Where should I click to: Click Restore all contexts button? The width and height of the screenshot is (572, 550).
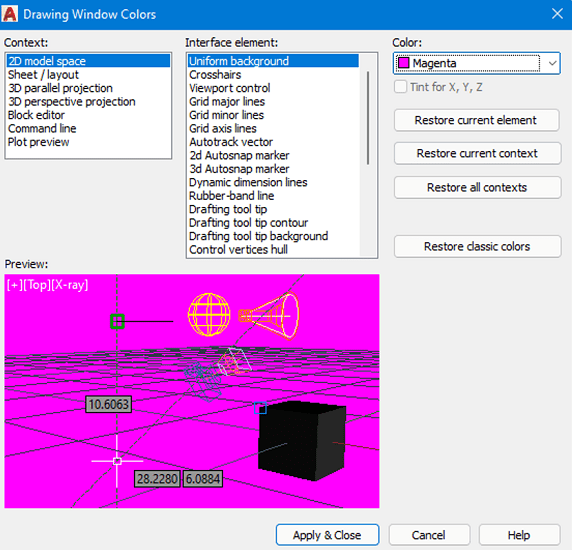pos(477,187)
